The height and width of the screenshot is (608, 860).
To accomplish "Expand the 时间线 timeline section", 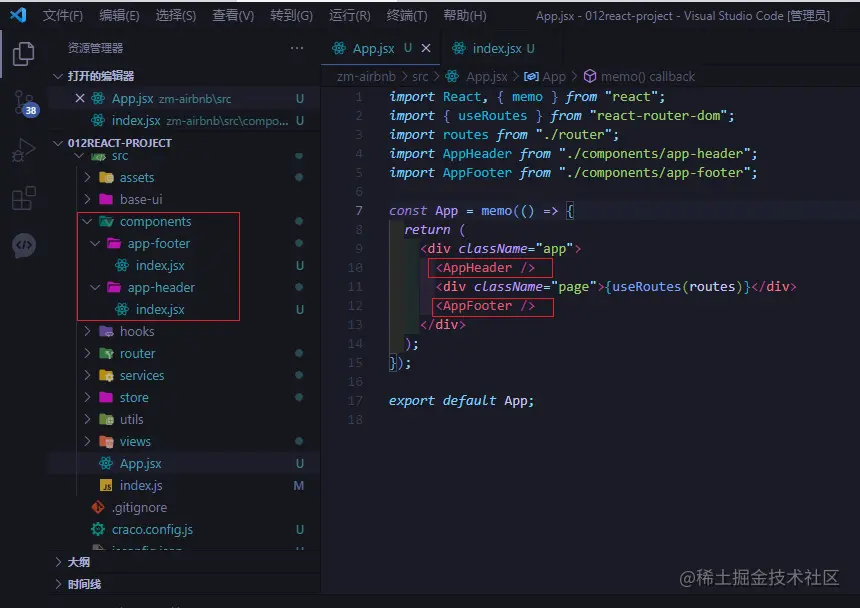I will pyautogui.click(x=58, y=584).
